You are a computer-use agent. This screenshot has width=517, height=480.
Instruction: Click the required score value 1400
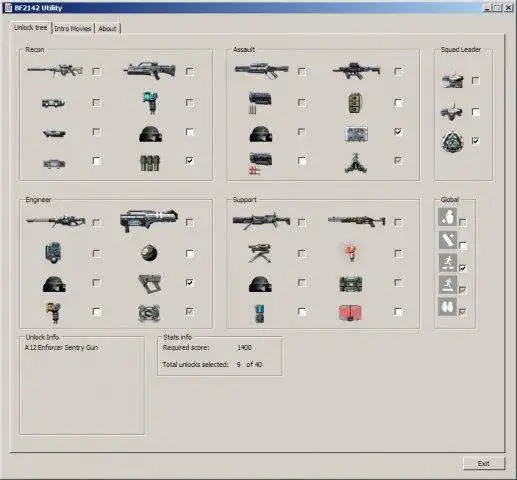244,347
